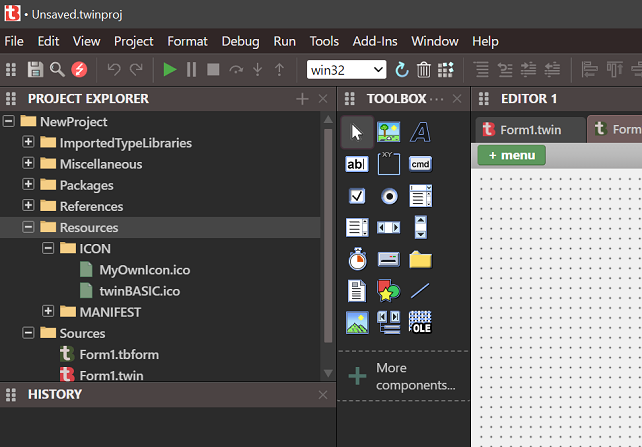Select the Timer control in the Toolbox

(357, 259)
